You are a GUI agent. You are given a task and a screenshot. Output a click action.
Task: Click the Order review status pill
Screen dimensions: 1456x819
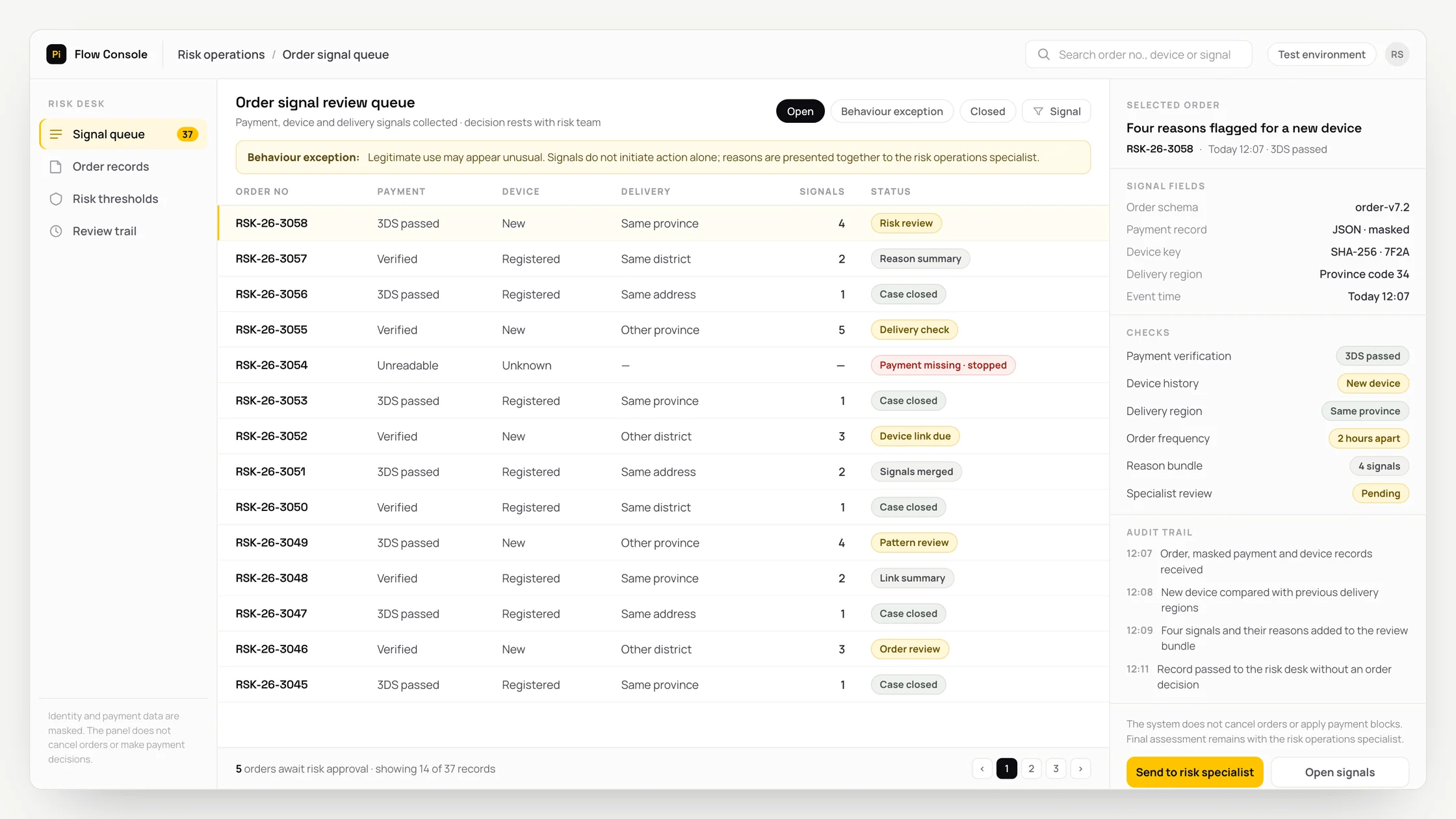click(x=909, y=649)
